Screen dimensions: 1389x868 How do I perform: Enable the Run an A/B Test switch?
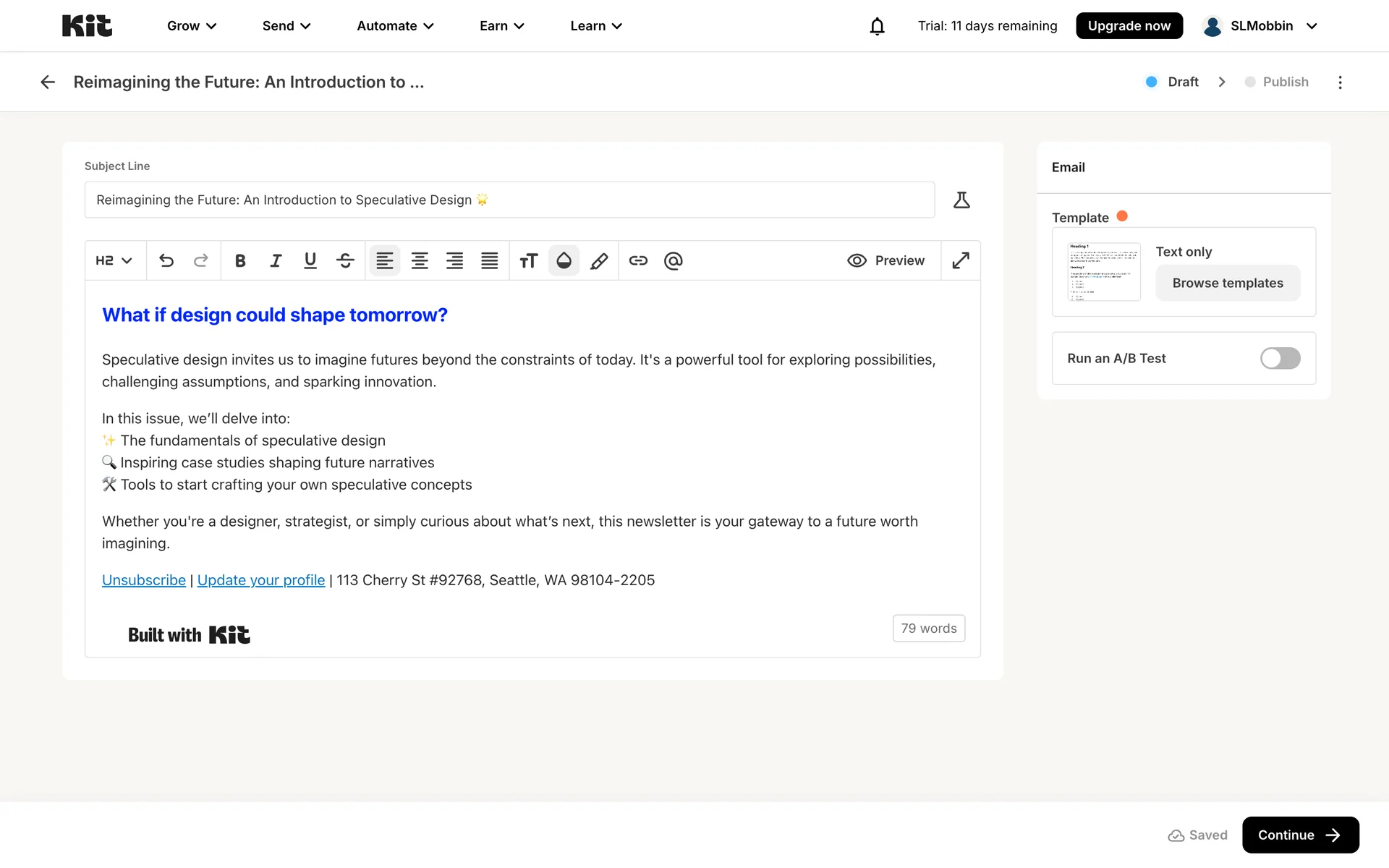(x=1280, y=358)
